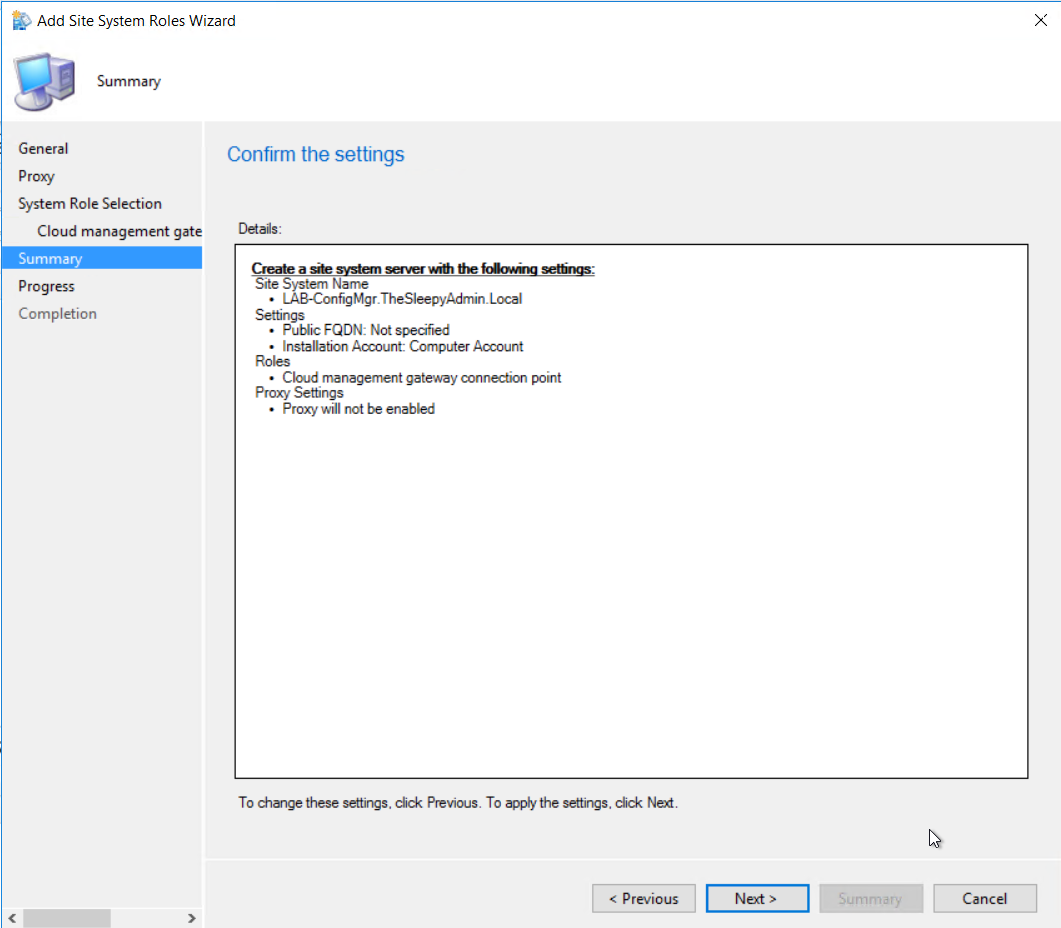The image size is (1061, 928).
Task: Click the highlighted Summary step
Action: (48, 258)
